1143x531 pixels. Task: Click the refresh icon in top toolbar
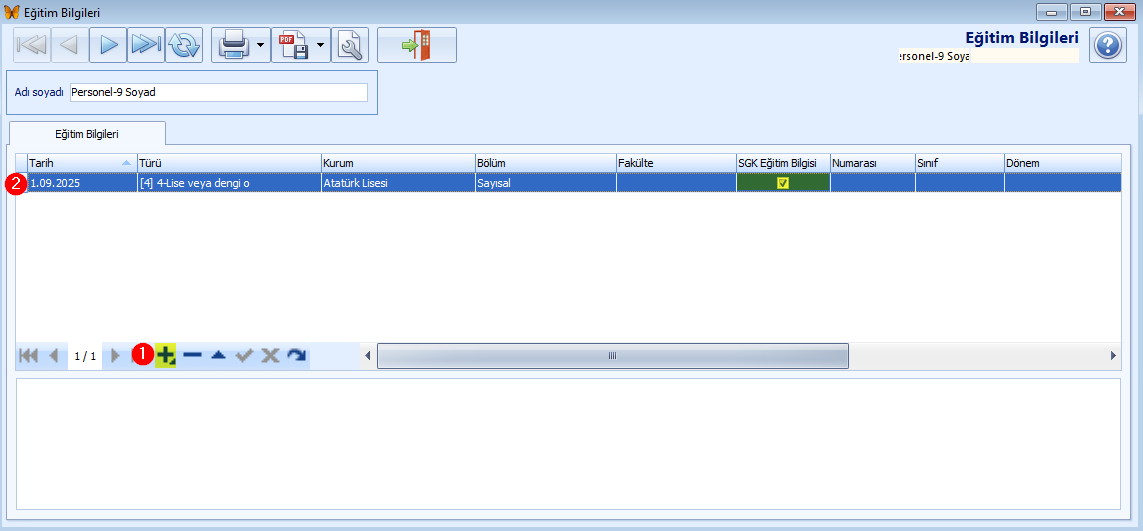click(x=183, y=45)
